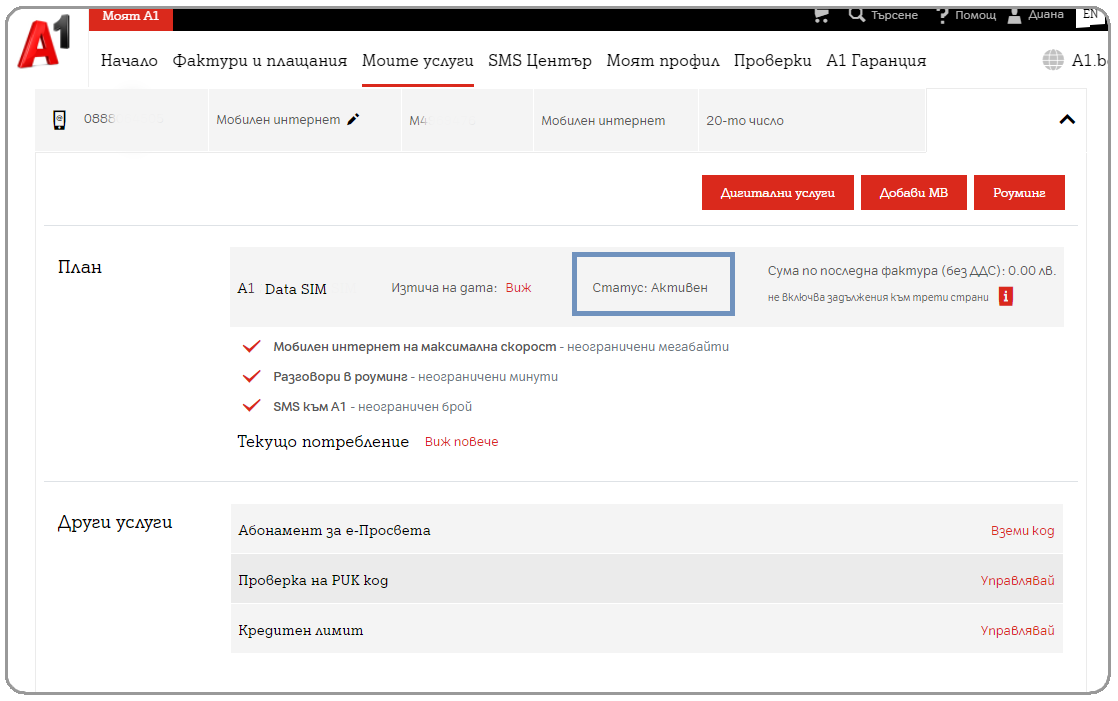This screenshot has width=1118, height=701.
Task: Select Моите услуги menu
Action: (x=418, y=61)
